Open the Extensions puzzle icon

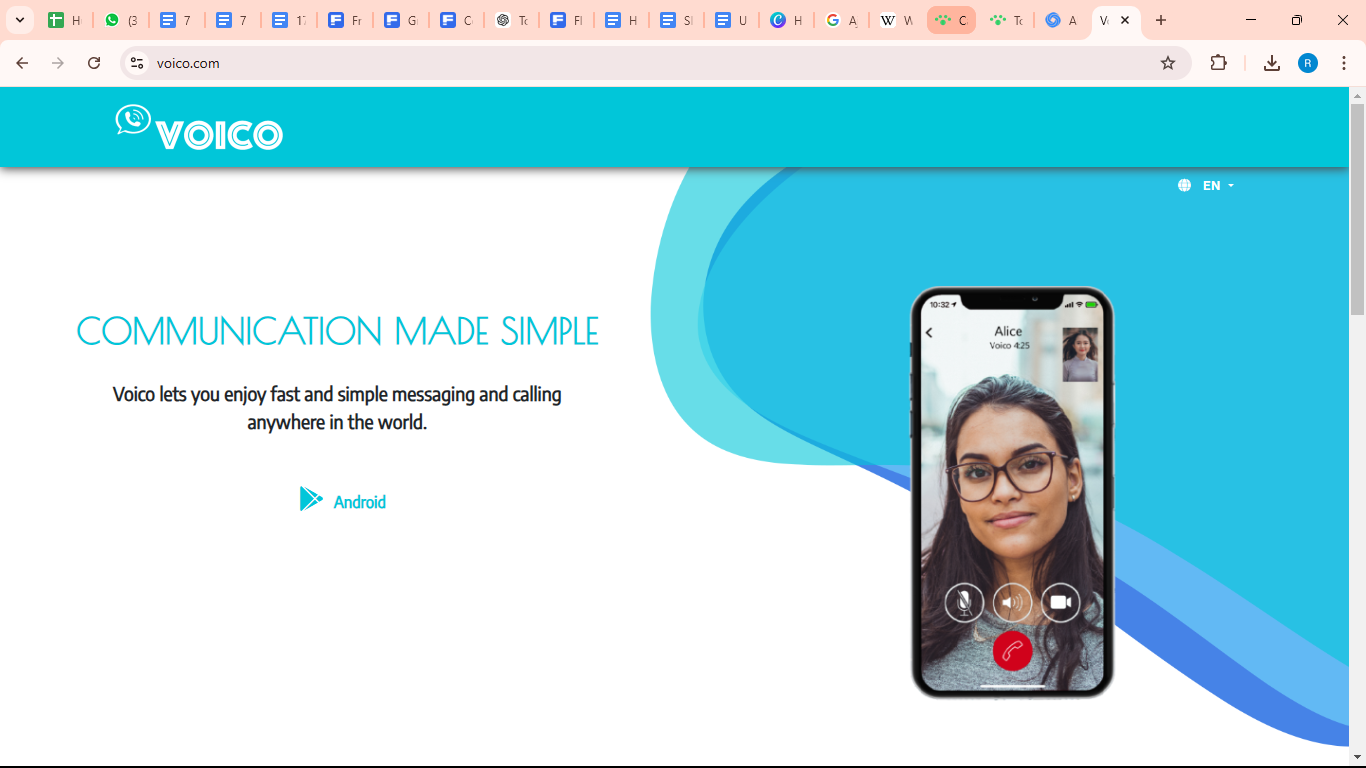pyautogui.click(x=1218, y=63)
